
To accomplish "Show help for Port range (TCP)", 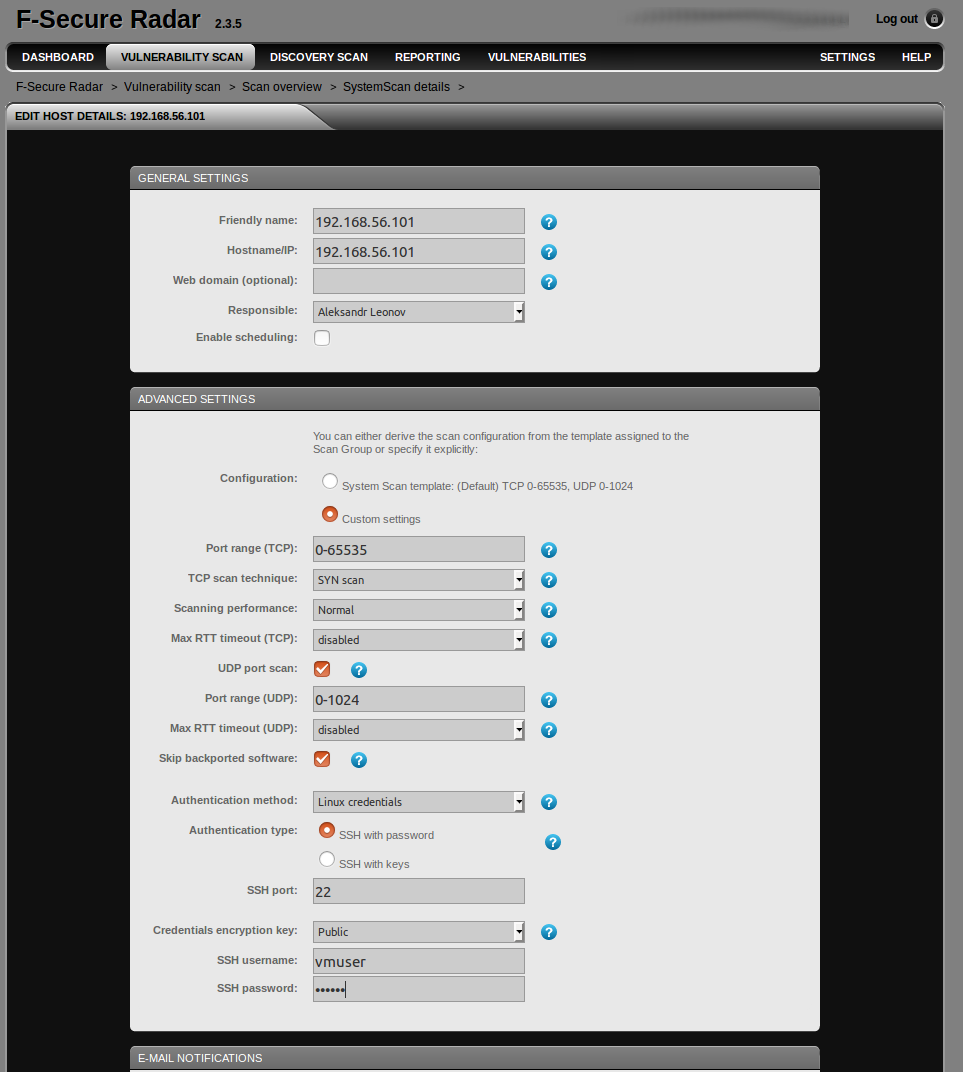I will 549,550.
